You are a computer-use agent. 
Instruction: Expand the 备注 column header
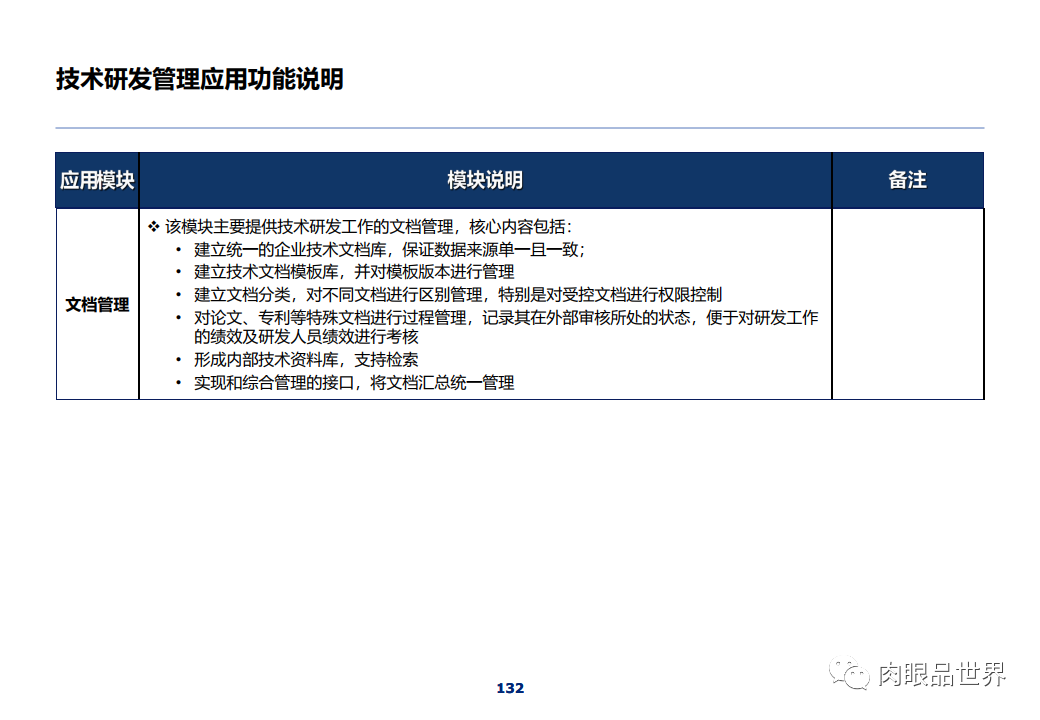click(x=907, y=180)
